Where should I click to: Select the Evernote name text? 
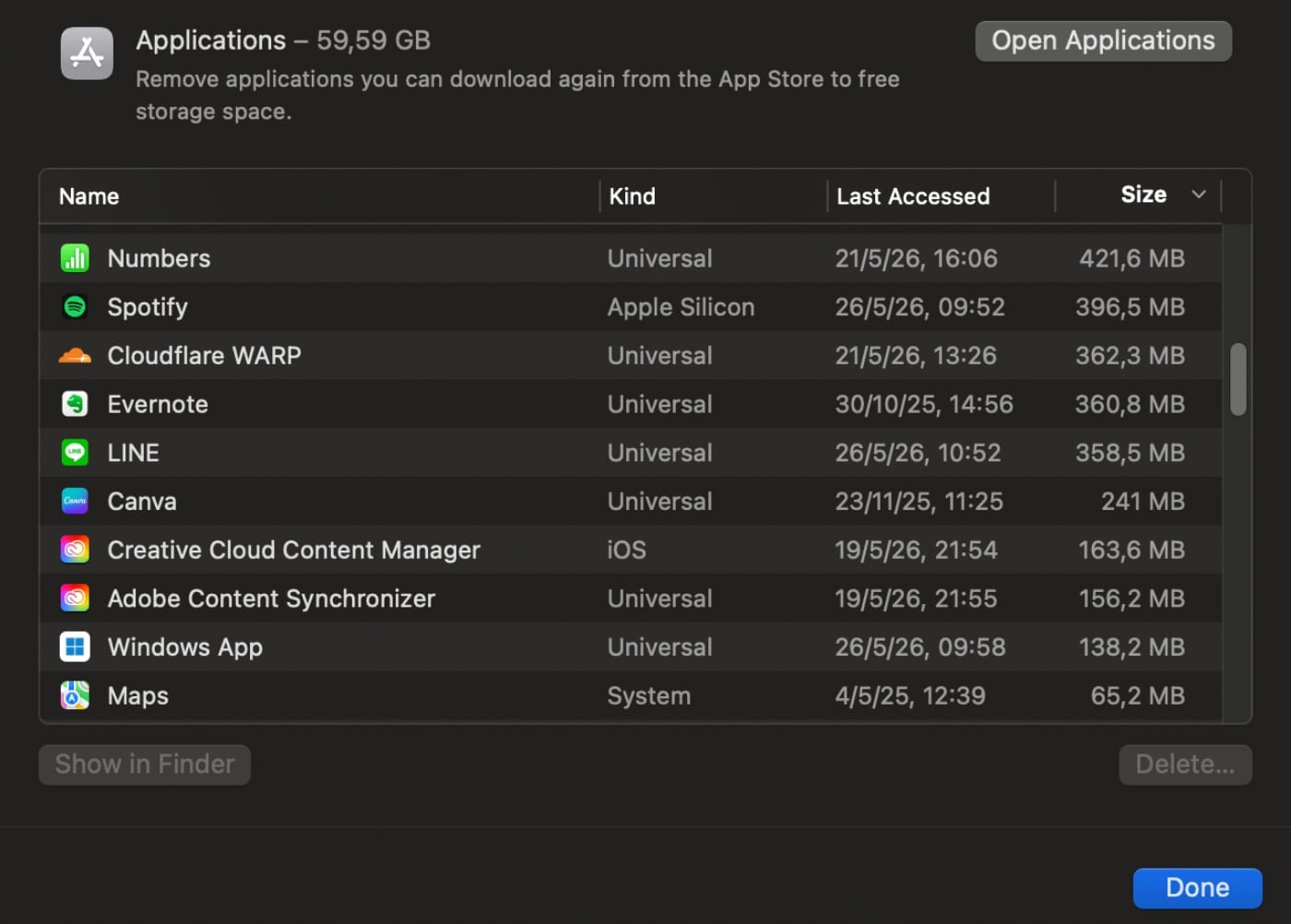click(x=158, y=404)
